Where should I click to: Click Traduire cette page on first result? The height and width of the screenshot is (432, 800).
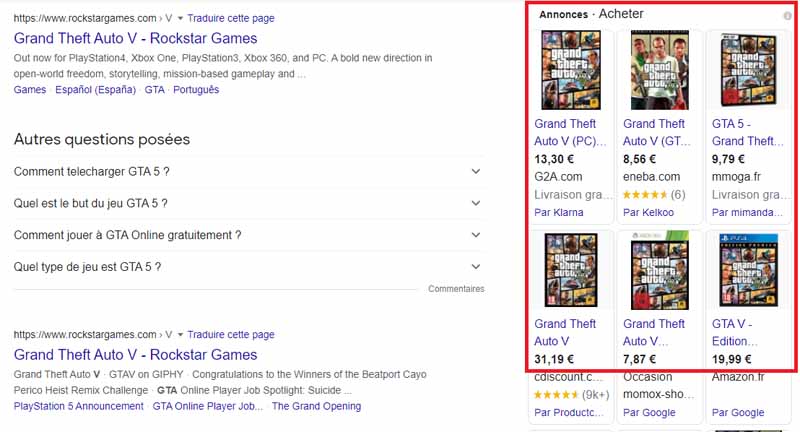(231, 18)
